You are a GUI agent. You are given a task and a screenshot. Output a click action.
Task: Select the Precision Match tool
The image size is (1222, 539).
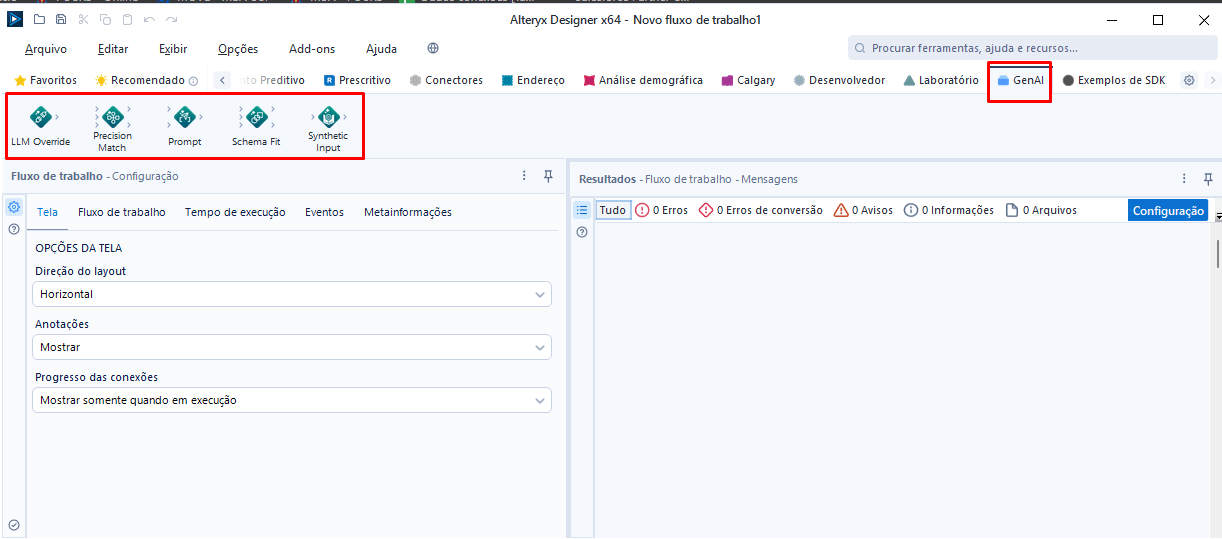pyautogui.click(x=112, y=118)
